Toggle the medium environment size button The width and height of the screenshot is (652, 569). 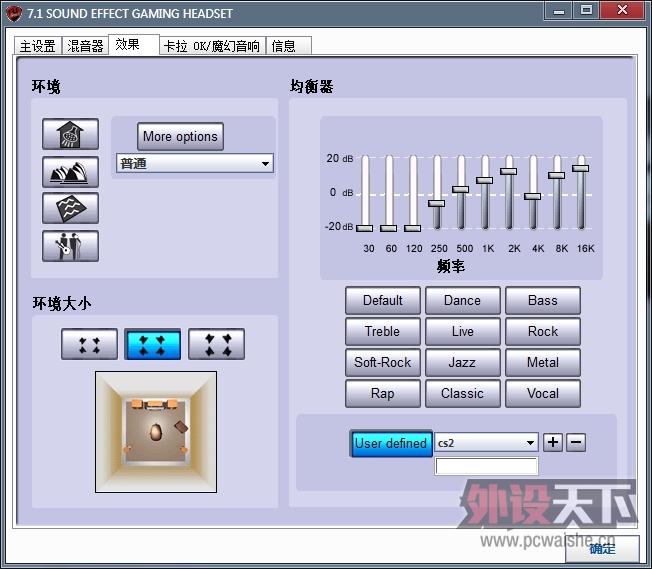[152, 344]
